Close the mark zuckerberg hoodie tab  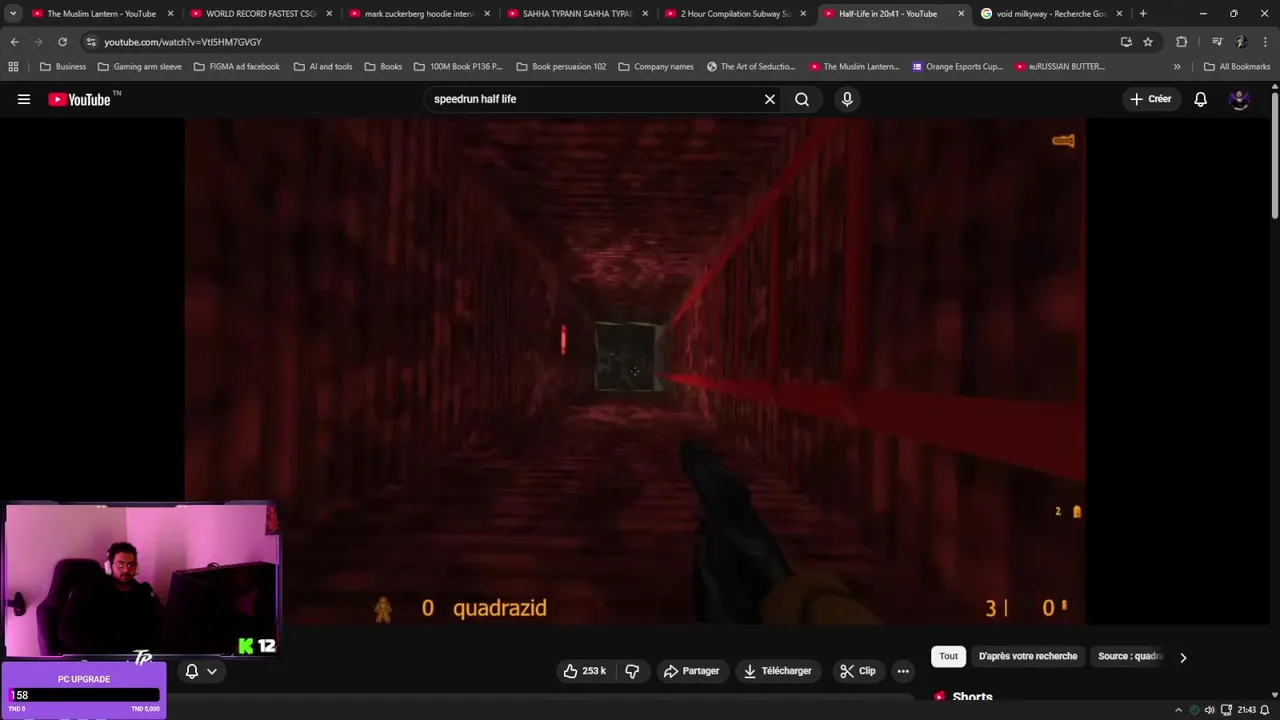487,14
